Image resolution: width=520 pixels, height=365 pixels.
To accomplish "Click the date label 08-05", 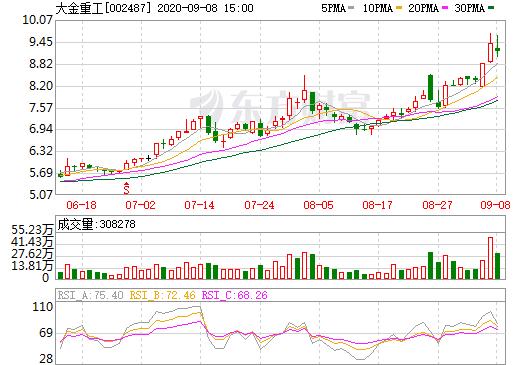I will (318, 205).
